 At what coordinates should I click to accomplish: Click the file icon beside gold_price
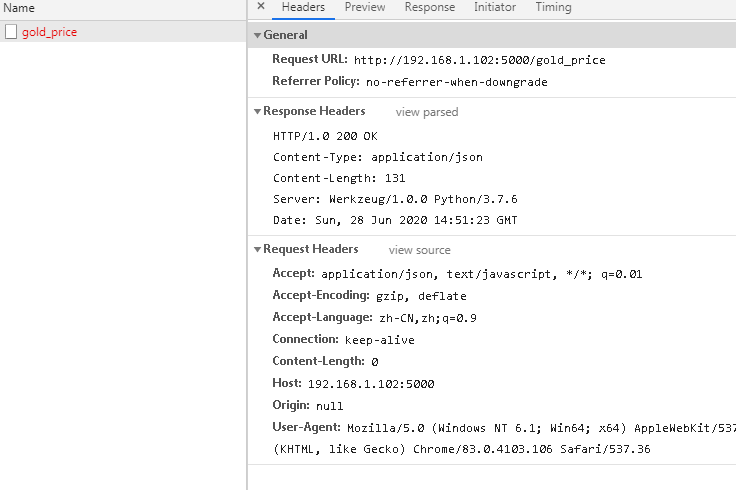(x=11, y=32)
